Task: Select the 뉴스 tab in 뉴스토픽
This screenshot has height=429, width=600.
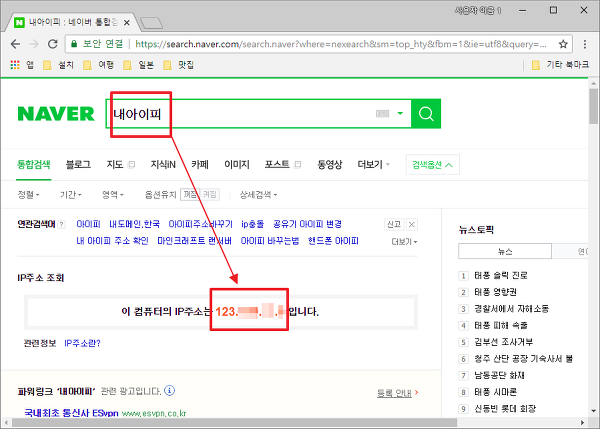Action: pyautogui.click(x=505, y=251)
